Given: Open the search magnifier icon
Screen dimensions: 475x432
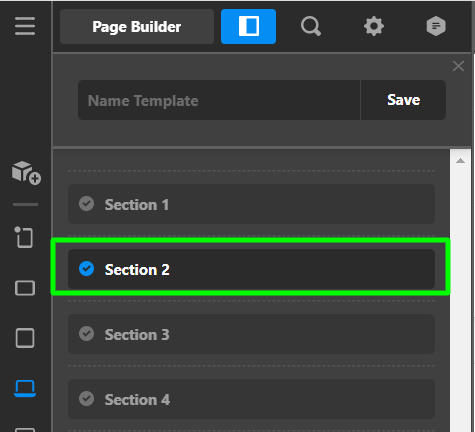Looking at the screenshot, I should click(311, 26).
